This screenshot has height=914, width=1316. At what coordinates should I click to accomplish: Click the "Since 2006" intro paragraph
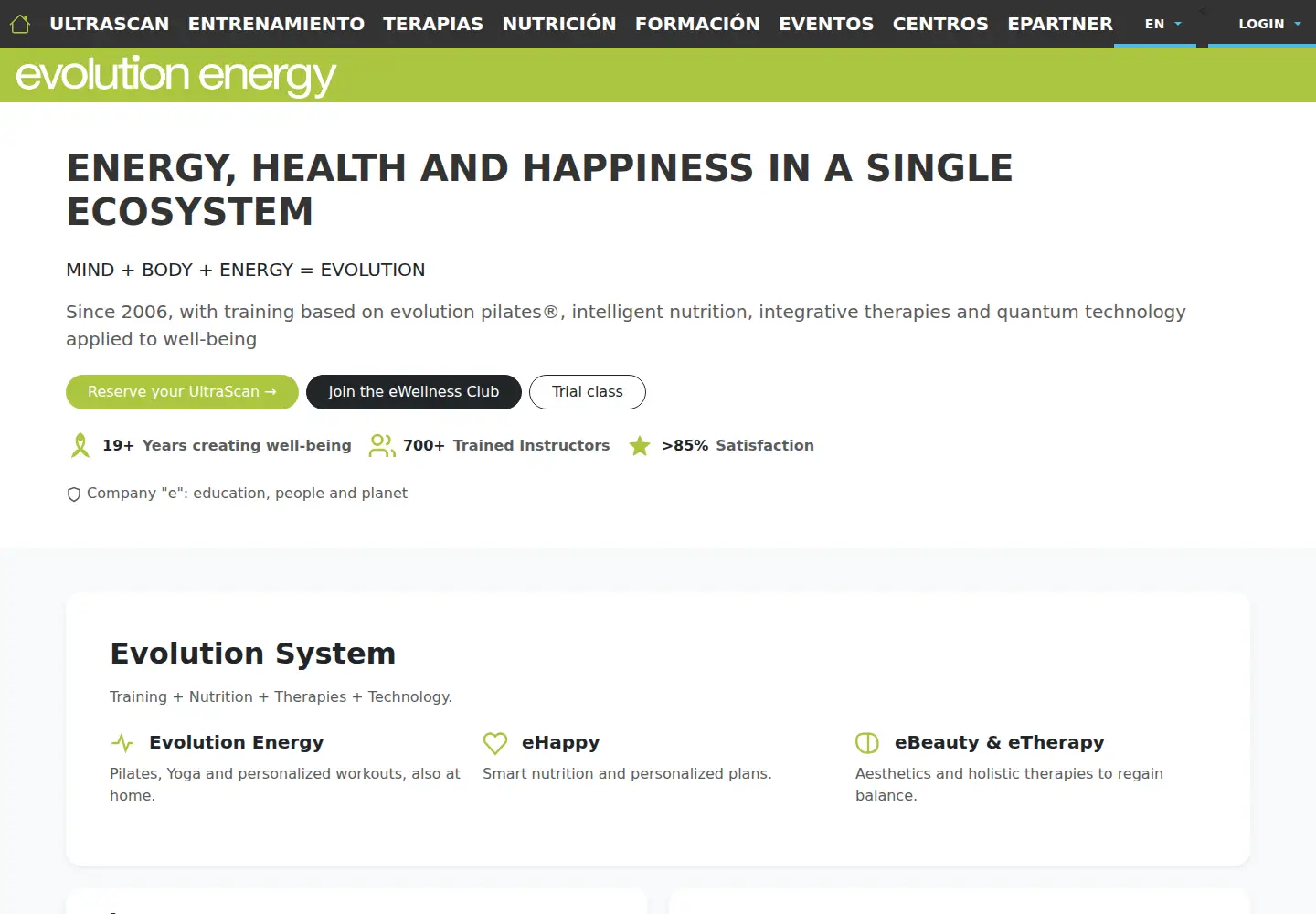pos(626,325)
